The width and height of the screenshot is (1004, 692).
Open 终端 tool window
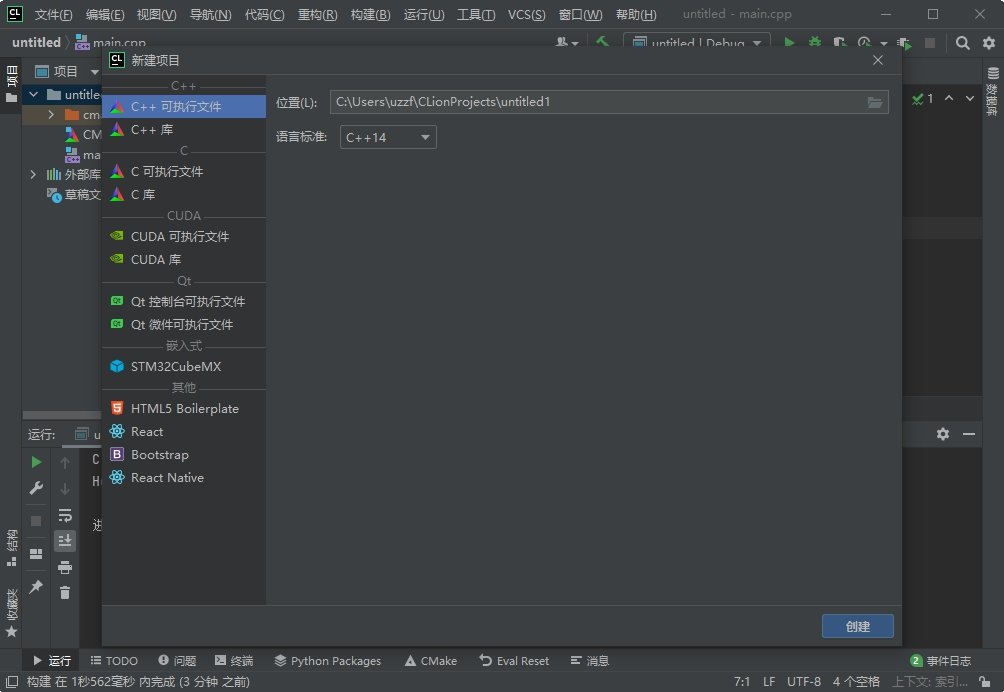pyautogui.click(x=234, y=661)
